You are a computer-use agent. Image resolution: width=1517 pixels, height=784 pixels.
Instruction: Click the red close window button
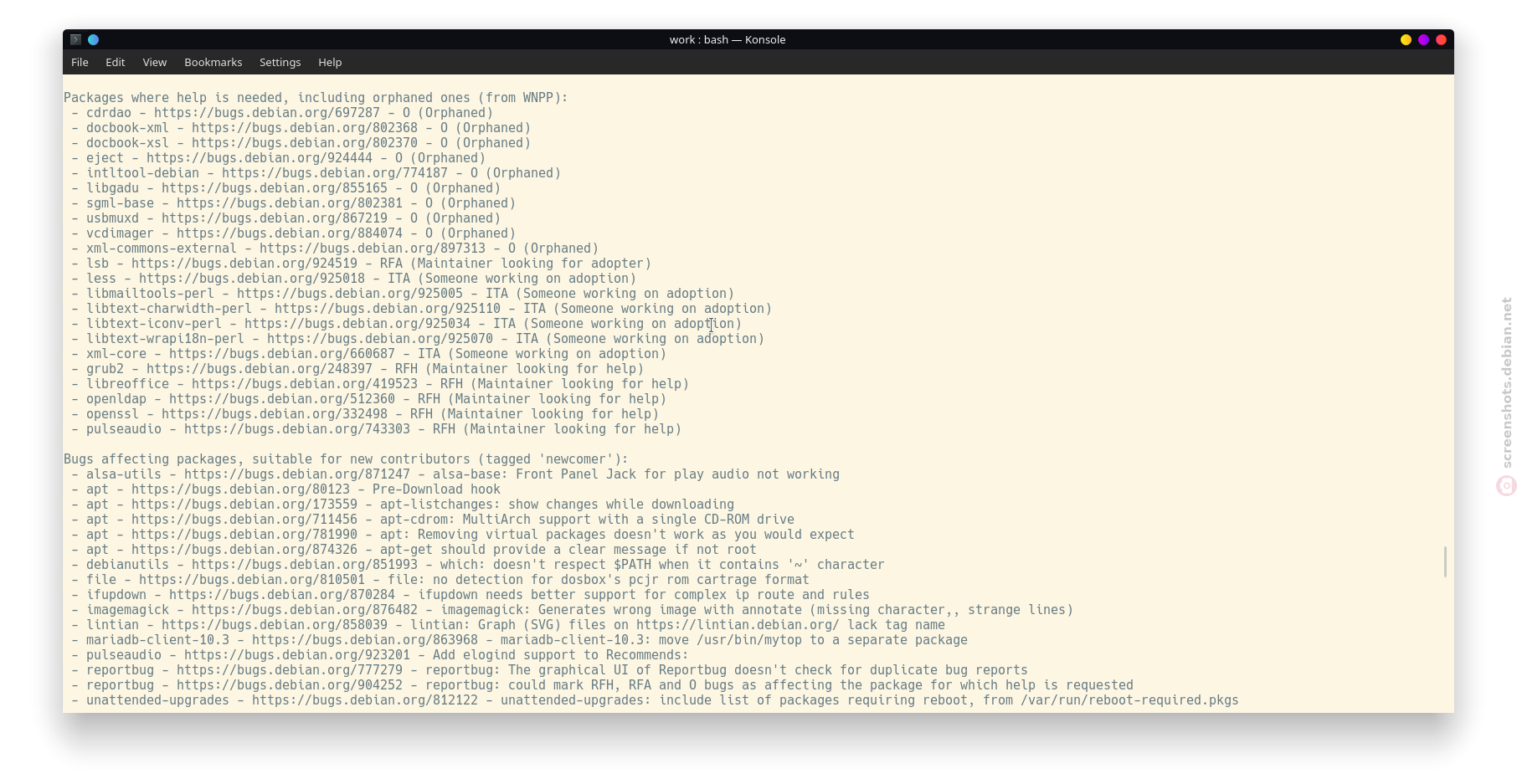1441,39
